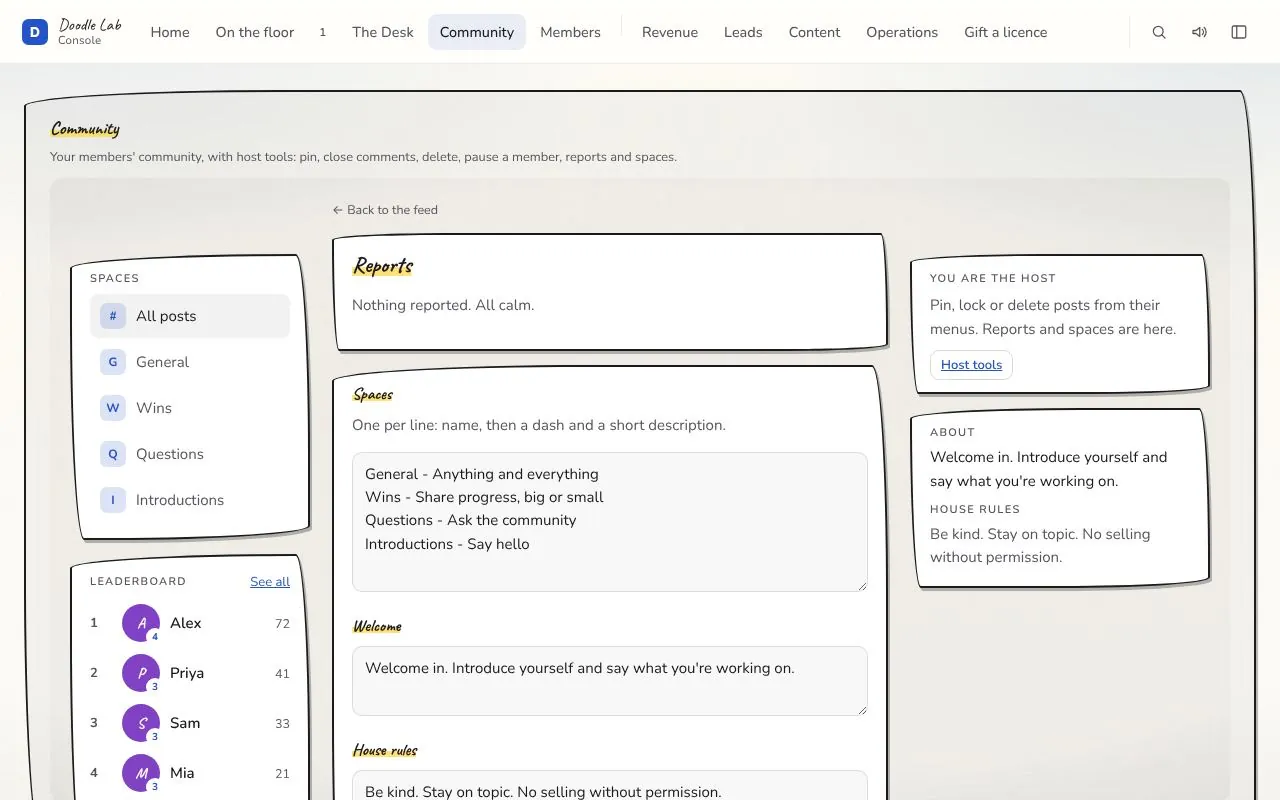The height and width of the screenshot is (800, 1280).
Task: Click Back to the feed link
Action: tap(385, 210)
